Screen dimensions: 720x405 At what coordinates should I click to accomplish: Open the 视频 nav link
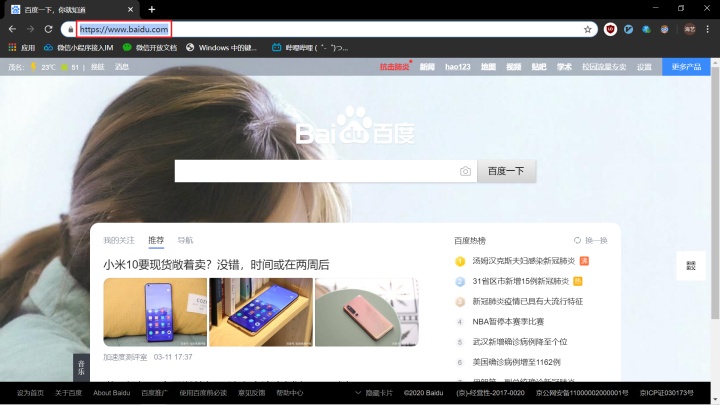coord(513,67)
